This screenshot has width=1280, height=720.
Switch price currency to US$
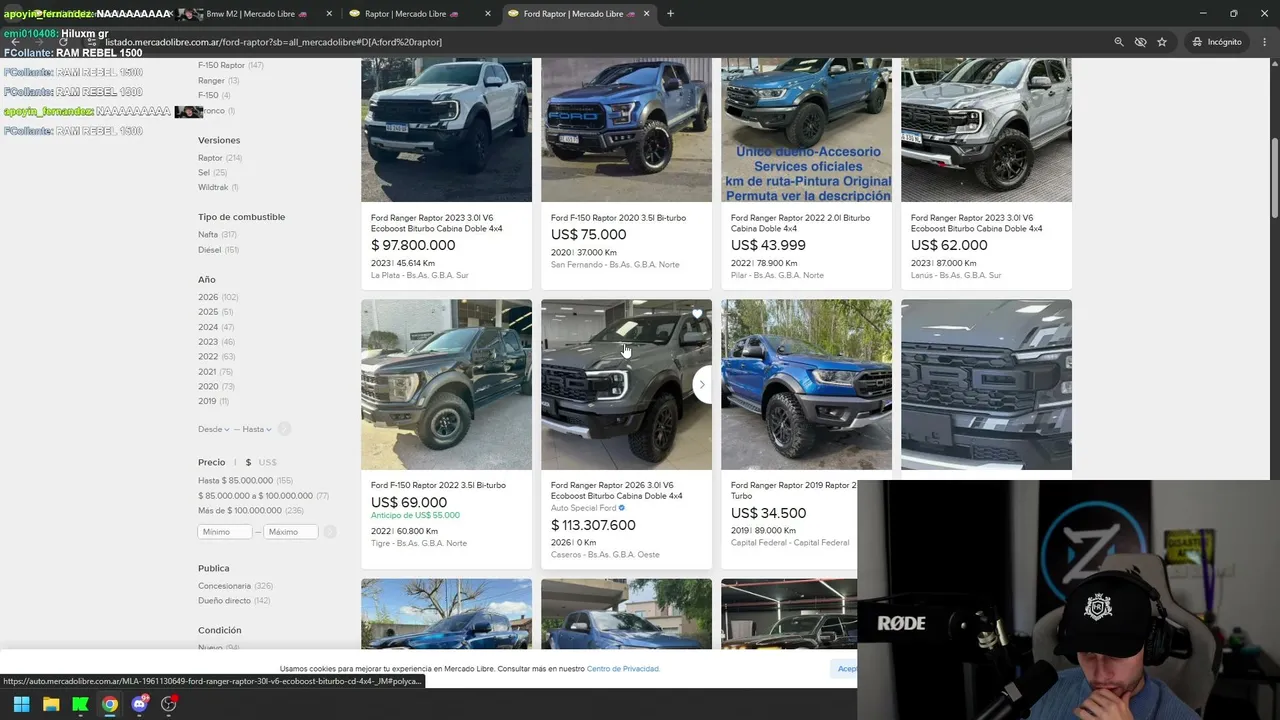coord(268,462)
